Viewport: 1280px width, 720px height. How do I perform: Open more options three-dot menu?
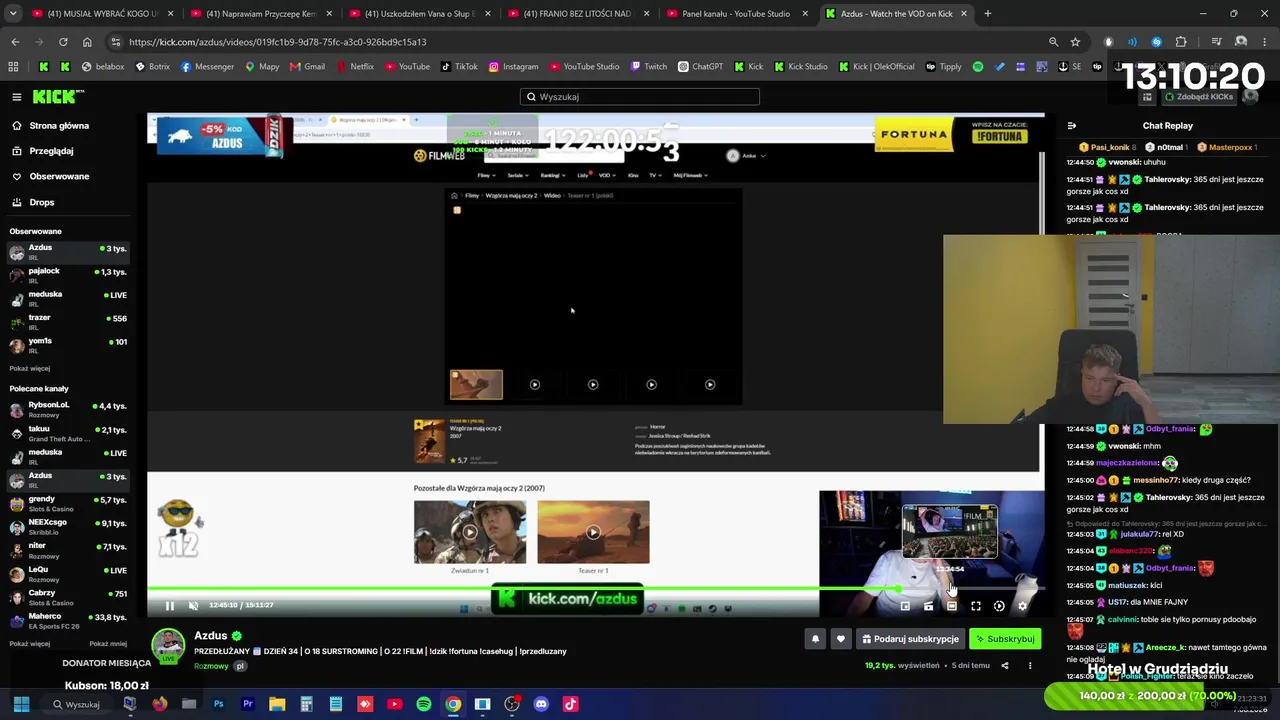(x=1030, y=666)
